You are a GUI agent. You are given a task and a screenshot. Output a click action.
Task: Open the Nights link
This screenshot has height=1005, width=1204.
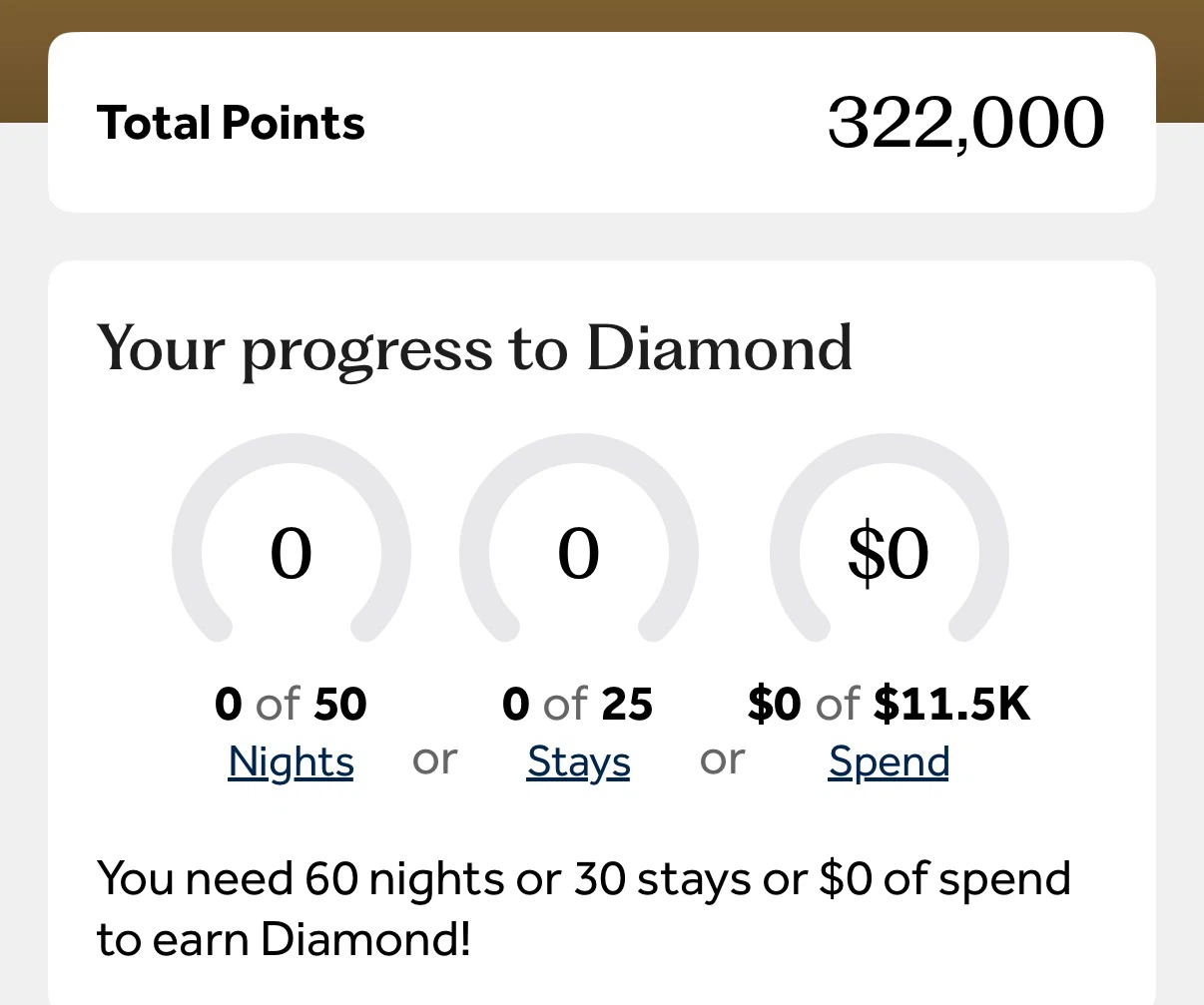pos(291,763)
